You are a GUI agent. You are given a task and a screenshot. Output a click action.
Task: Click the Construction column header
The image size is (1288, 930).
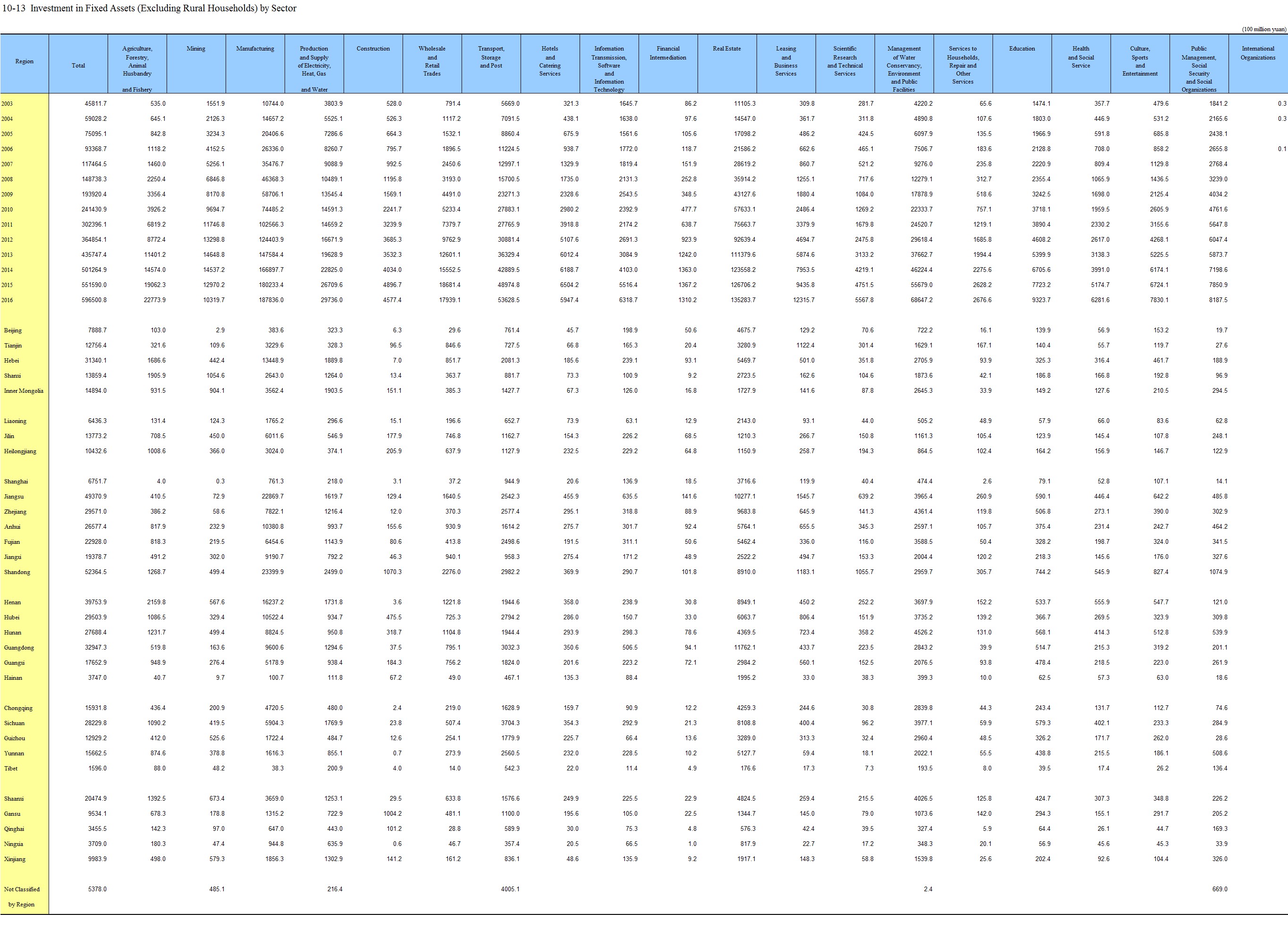pyautogui.click(x=373, y=49)
